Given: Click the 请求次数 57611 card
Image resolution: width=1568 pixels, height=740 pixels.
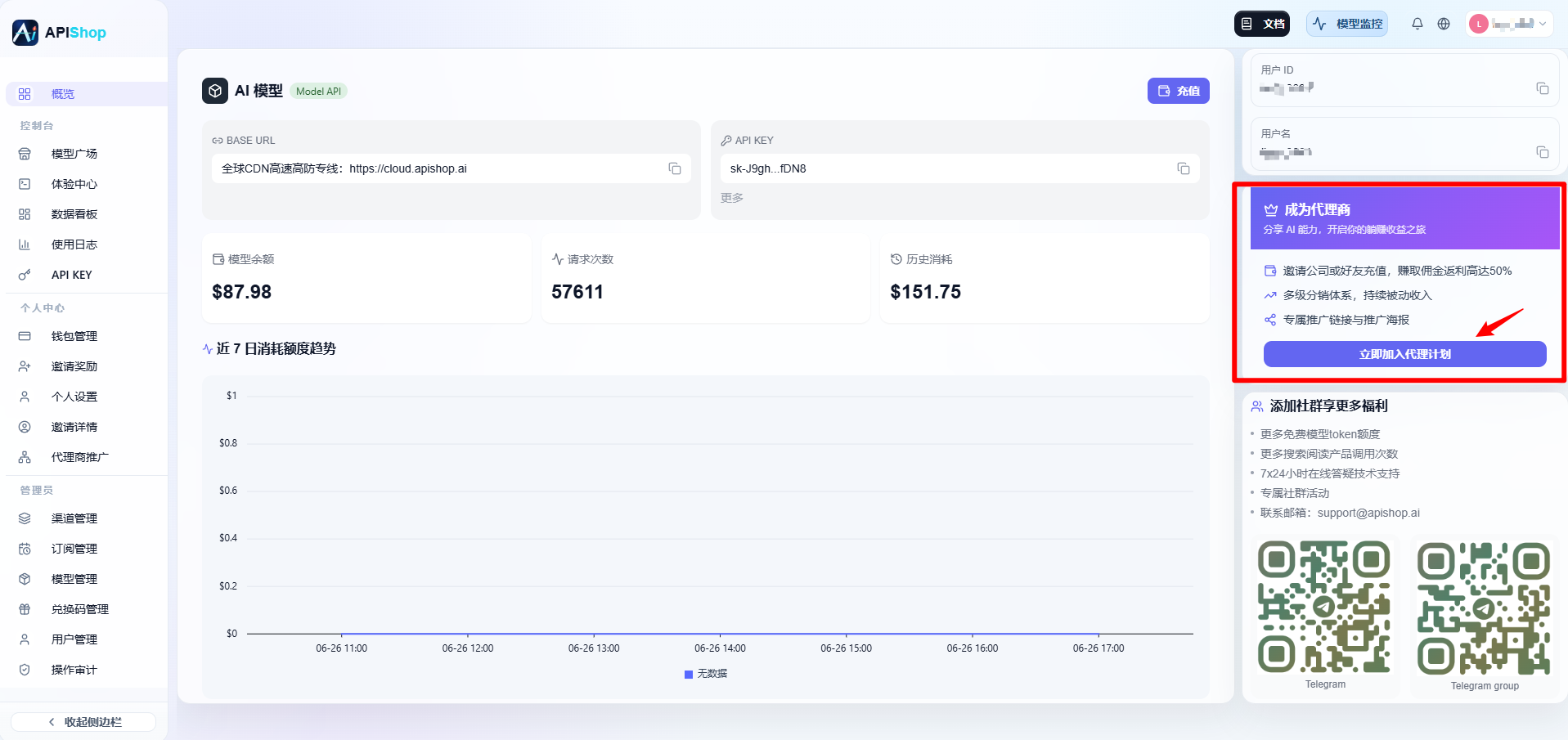Looking at the screenshot, I should pos(705,278).
